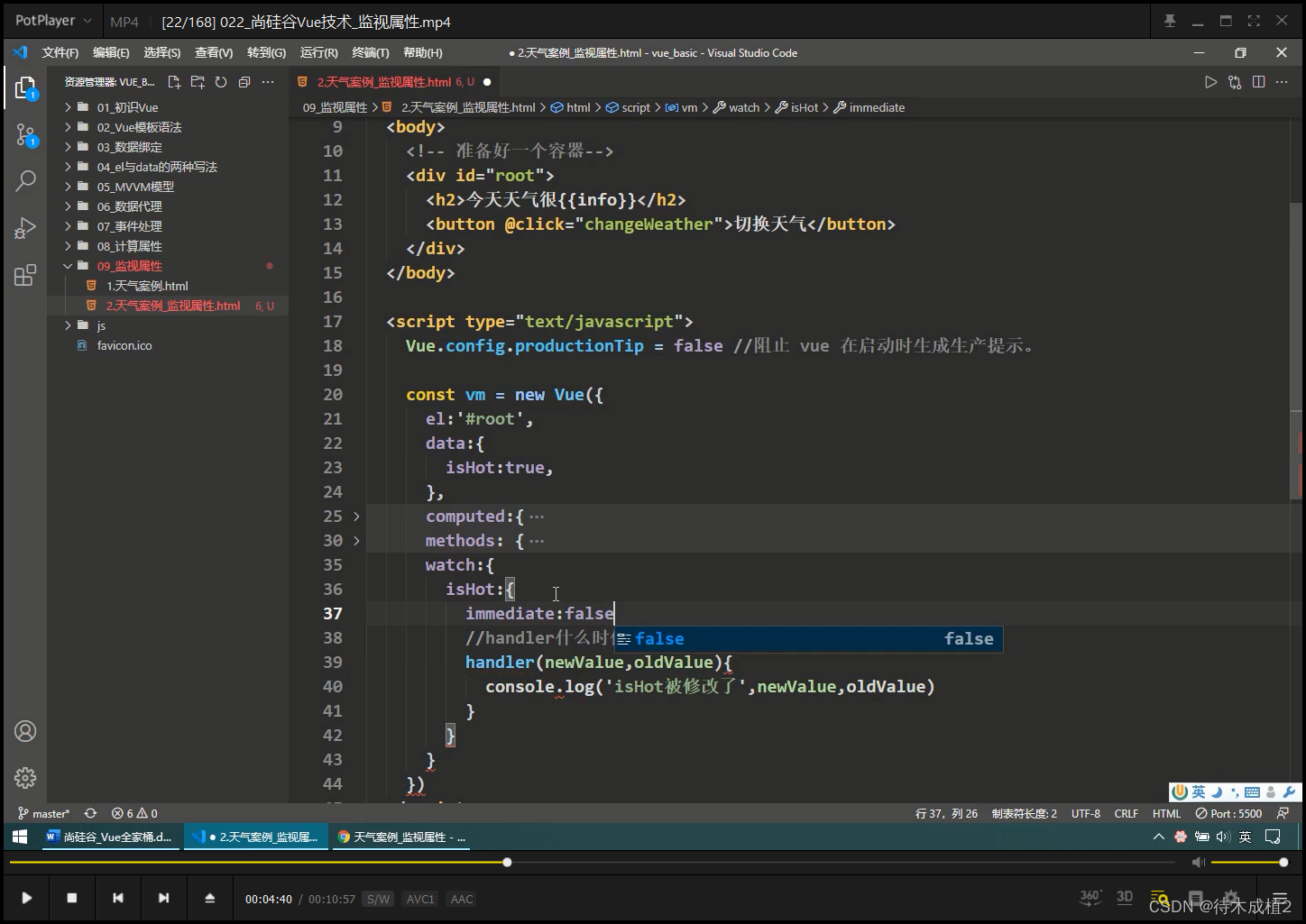Open editor more actions ellipsis
Image resolution: width=1306 pixels, height=924 pixels.
point(1283,82)
